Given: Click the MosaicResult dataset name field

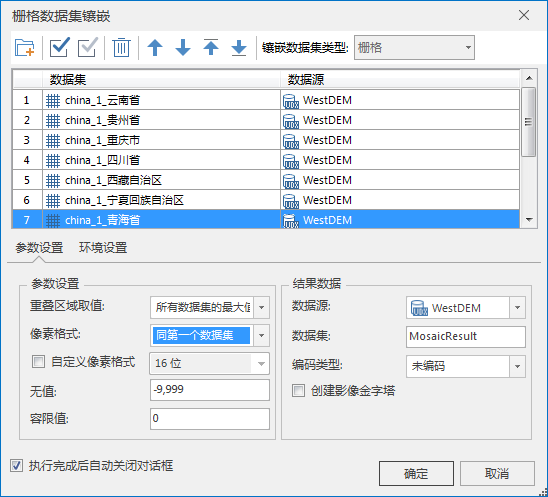Looking at the screenshot, I should click(x=466, y=336).
